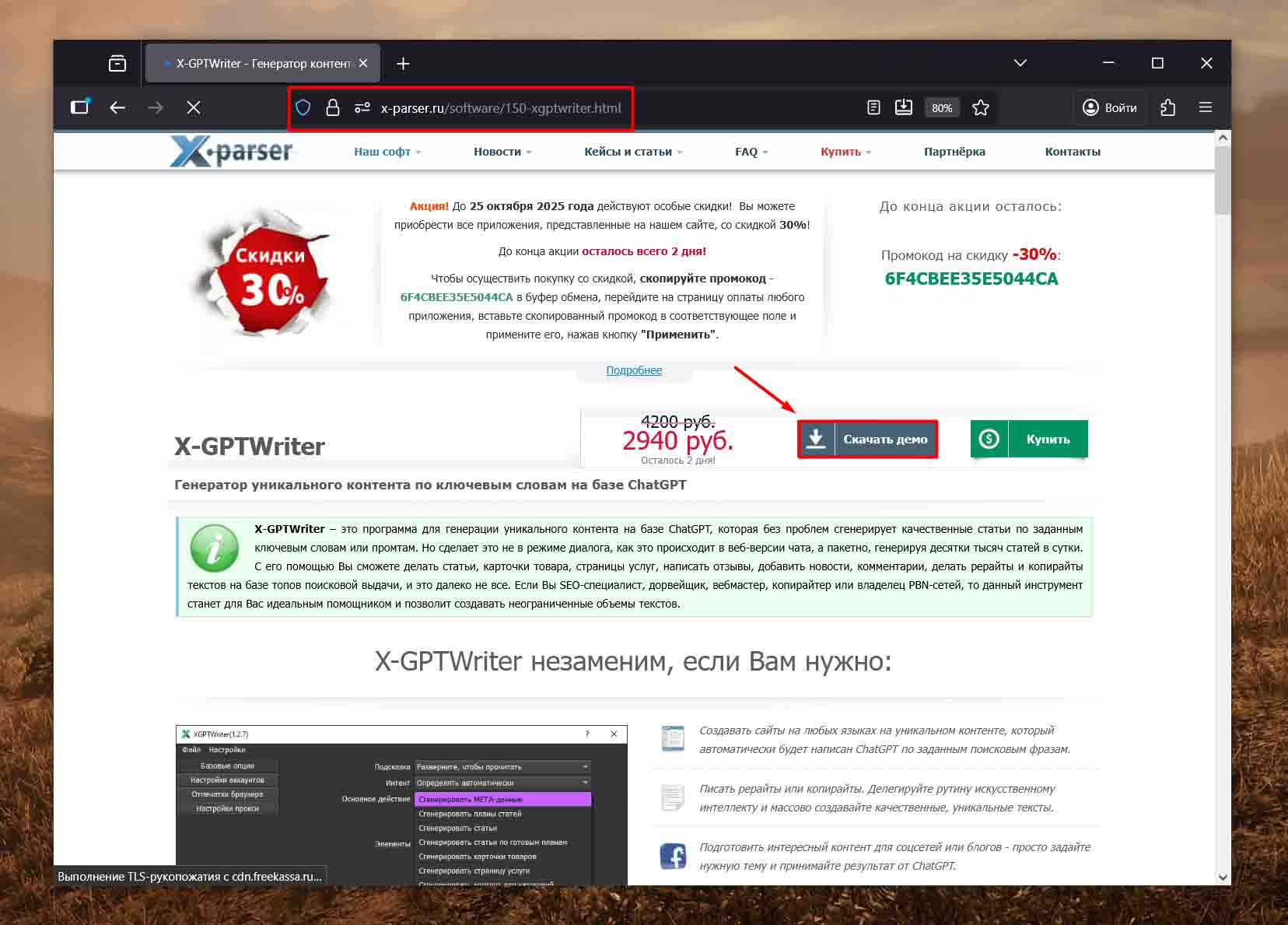Click the XGPTWriter app screenshot thumbnail
The width and height of the screenshot is (1288, 925).
tap(401, 805)
